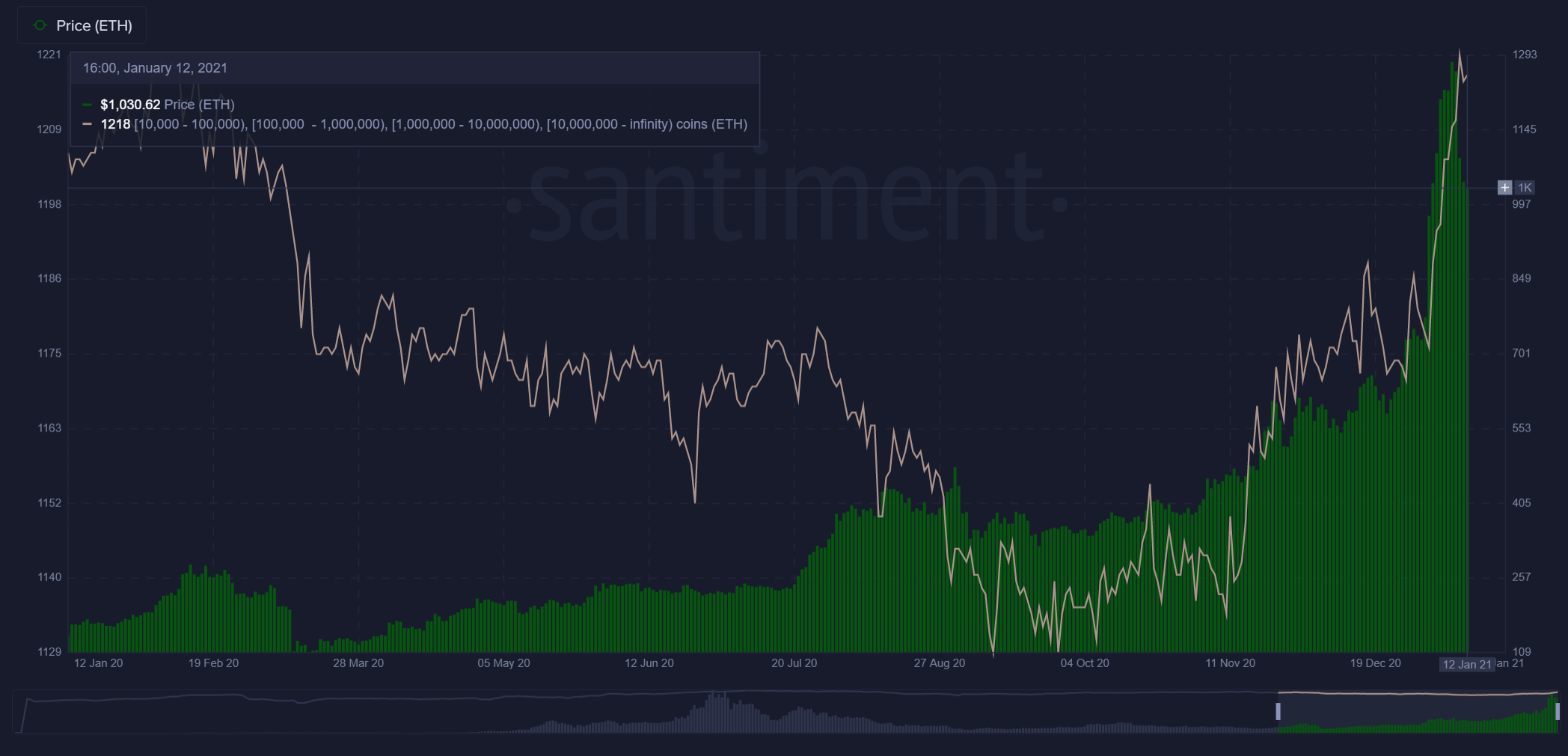Click the plus icon beside 1K label

tap(1504, 188)
